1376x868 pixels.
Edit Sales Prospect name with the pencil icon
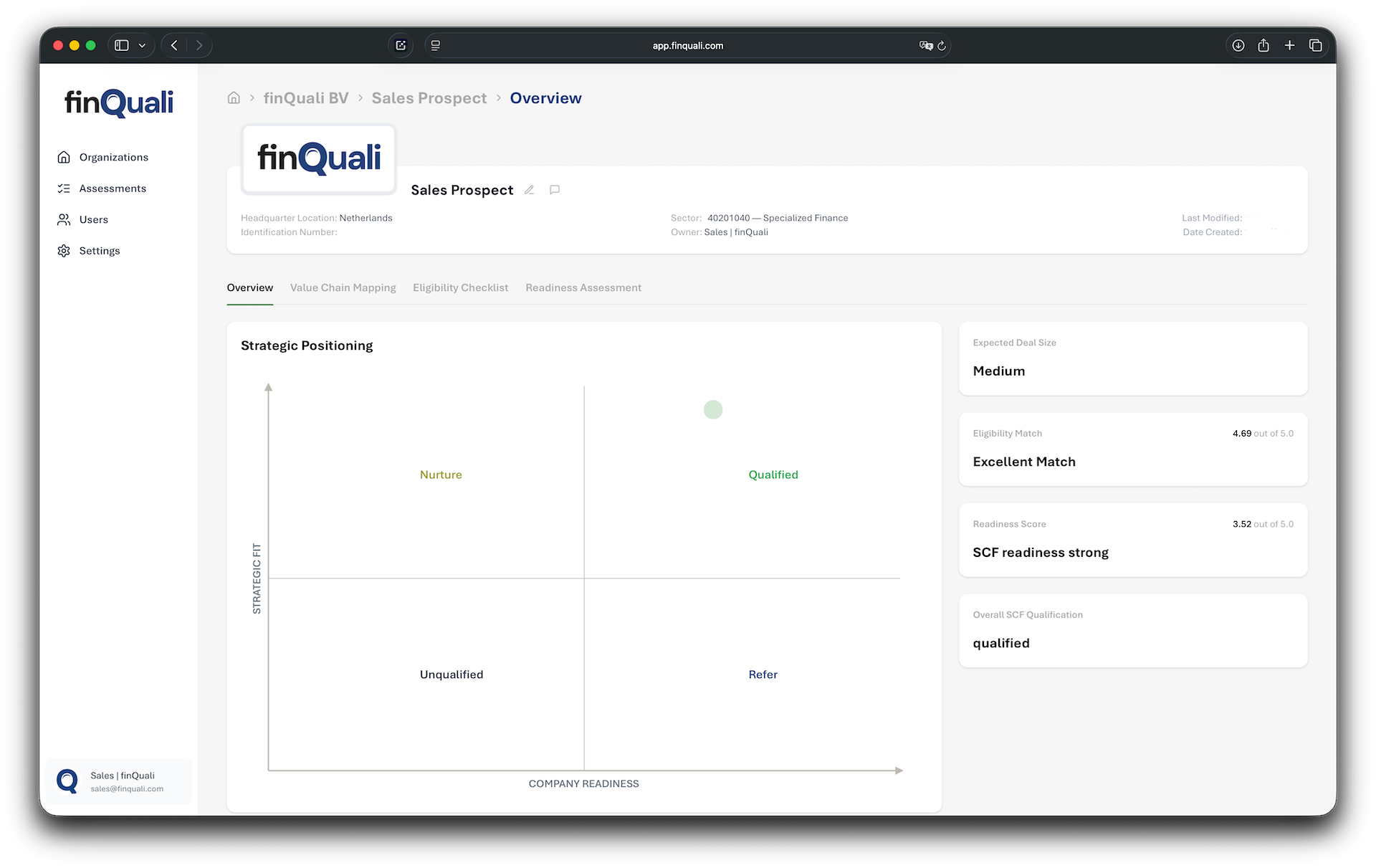(x=530, y=189)
